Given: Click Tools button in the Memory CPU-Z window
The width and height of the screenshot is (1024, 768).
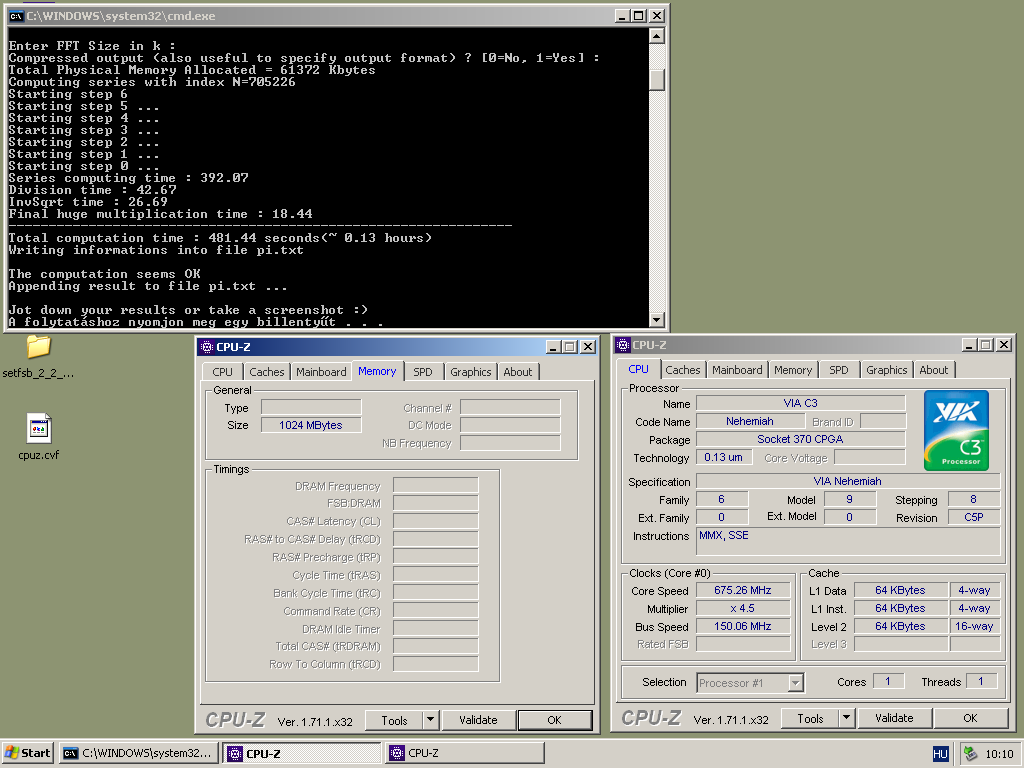Looking at the screenshot, I should (394, 720).
